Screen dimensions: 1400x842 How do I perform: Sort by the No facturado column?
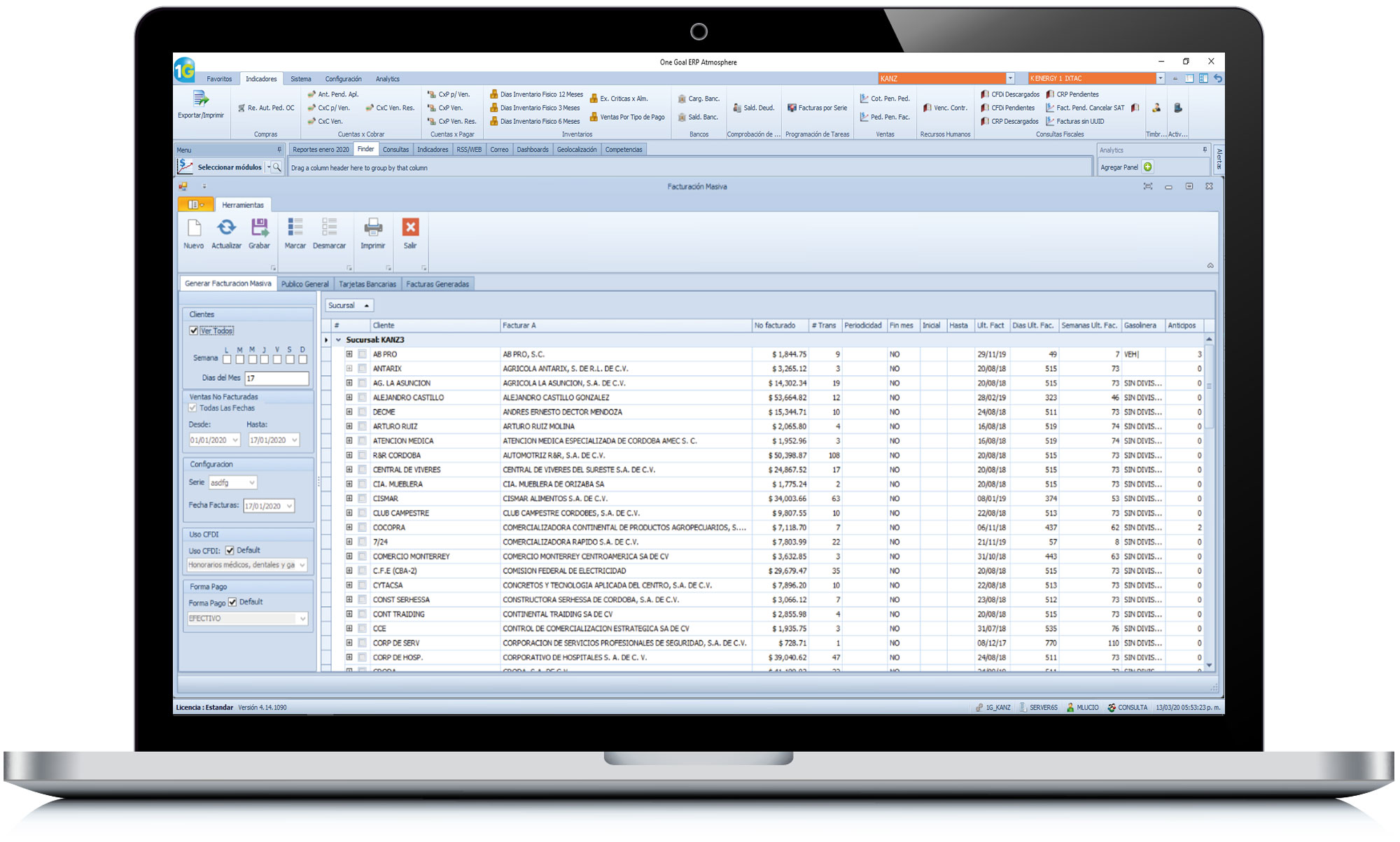pos(779,325)
